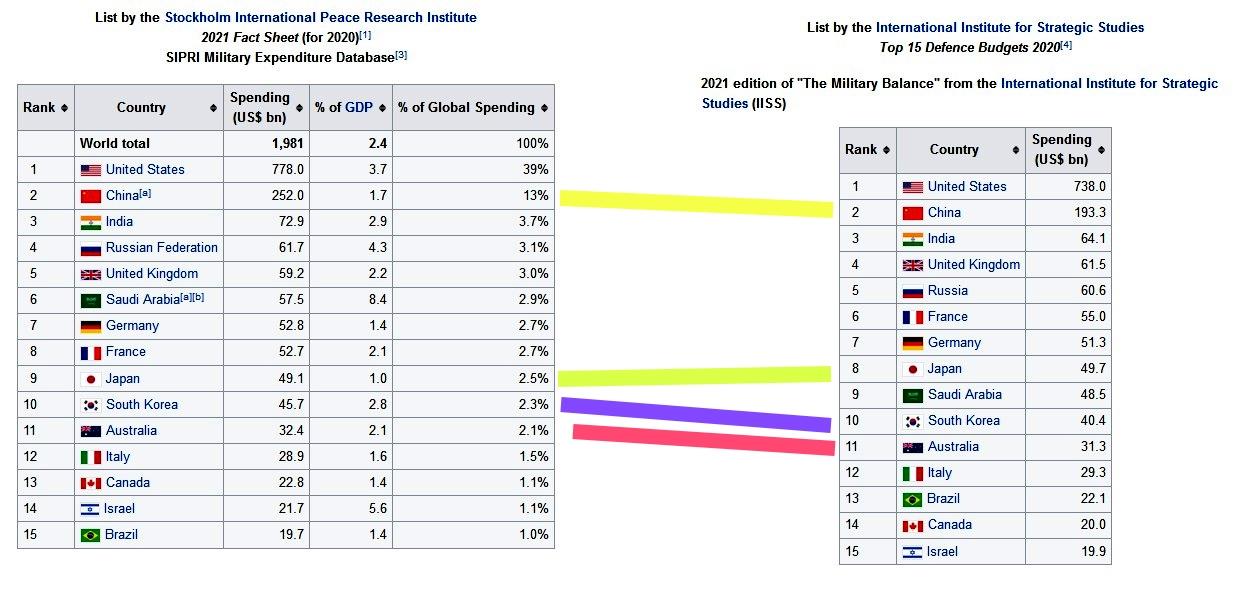Click the purple line connecting South Korea rows

click(x=696, y=414)
